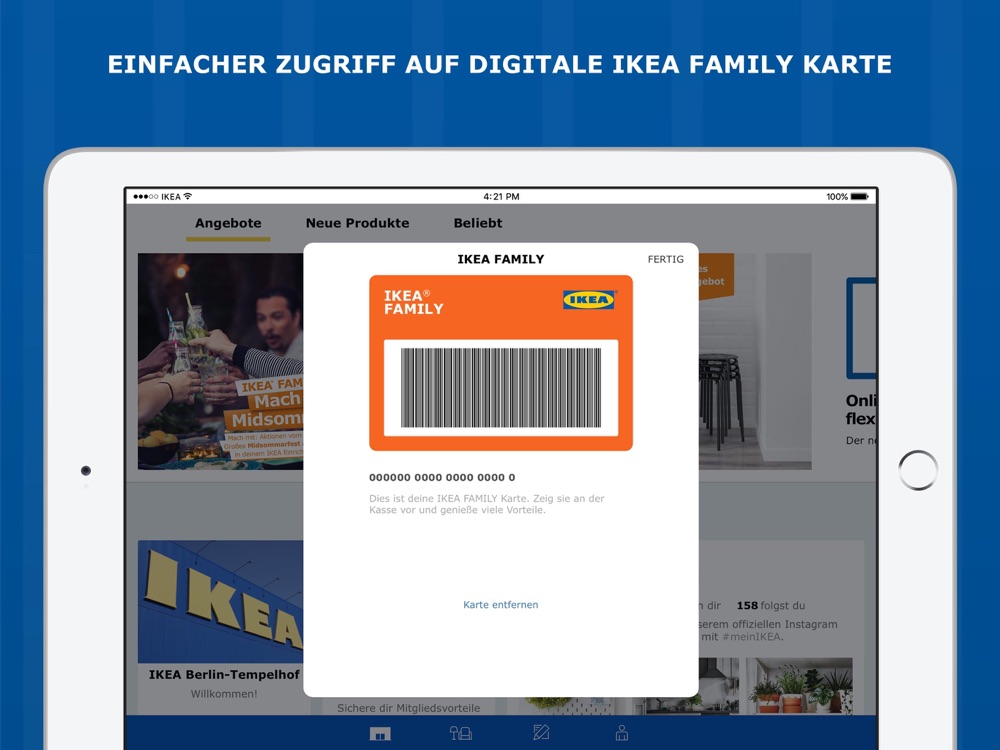Switch to the Neue Produkte tab
1000x750 pixels.
click(357, 223)
